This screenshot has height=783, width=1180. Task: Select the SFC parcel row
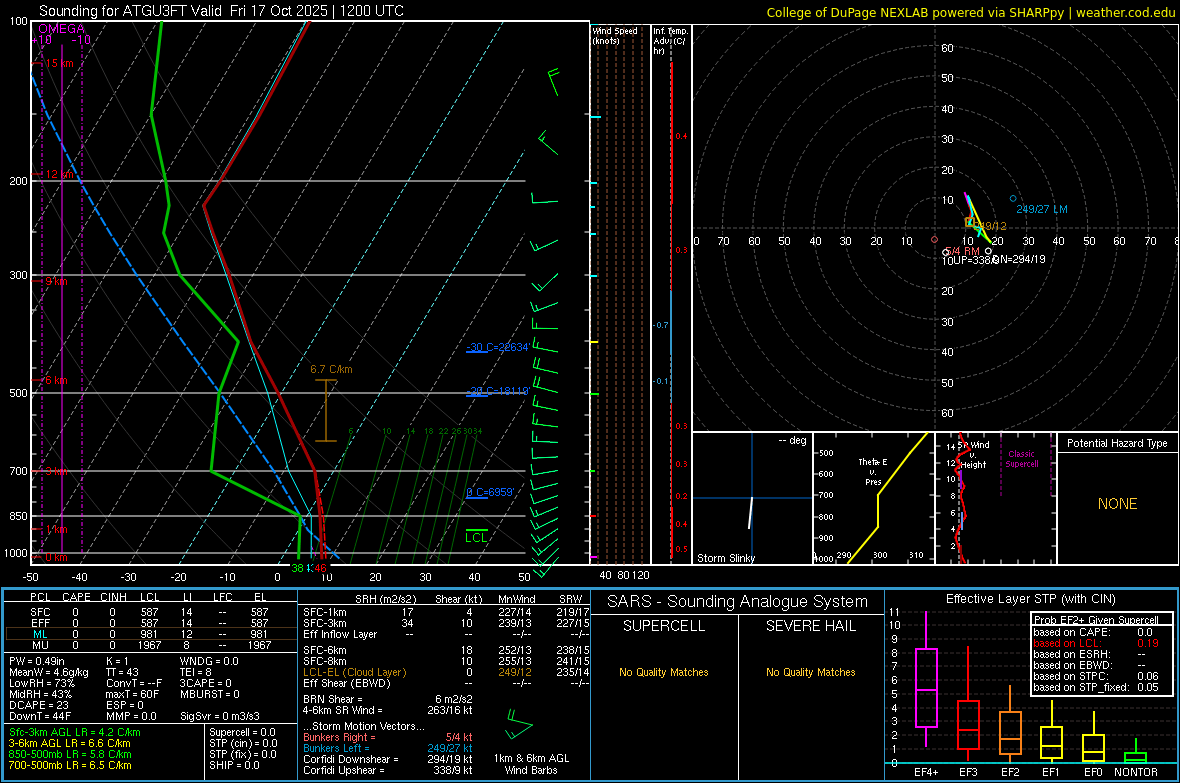point(149,612)
